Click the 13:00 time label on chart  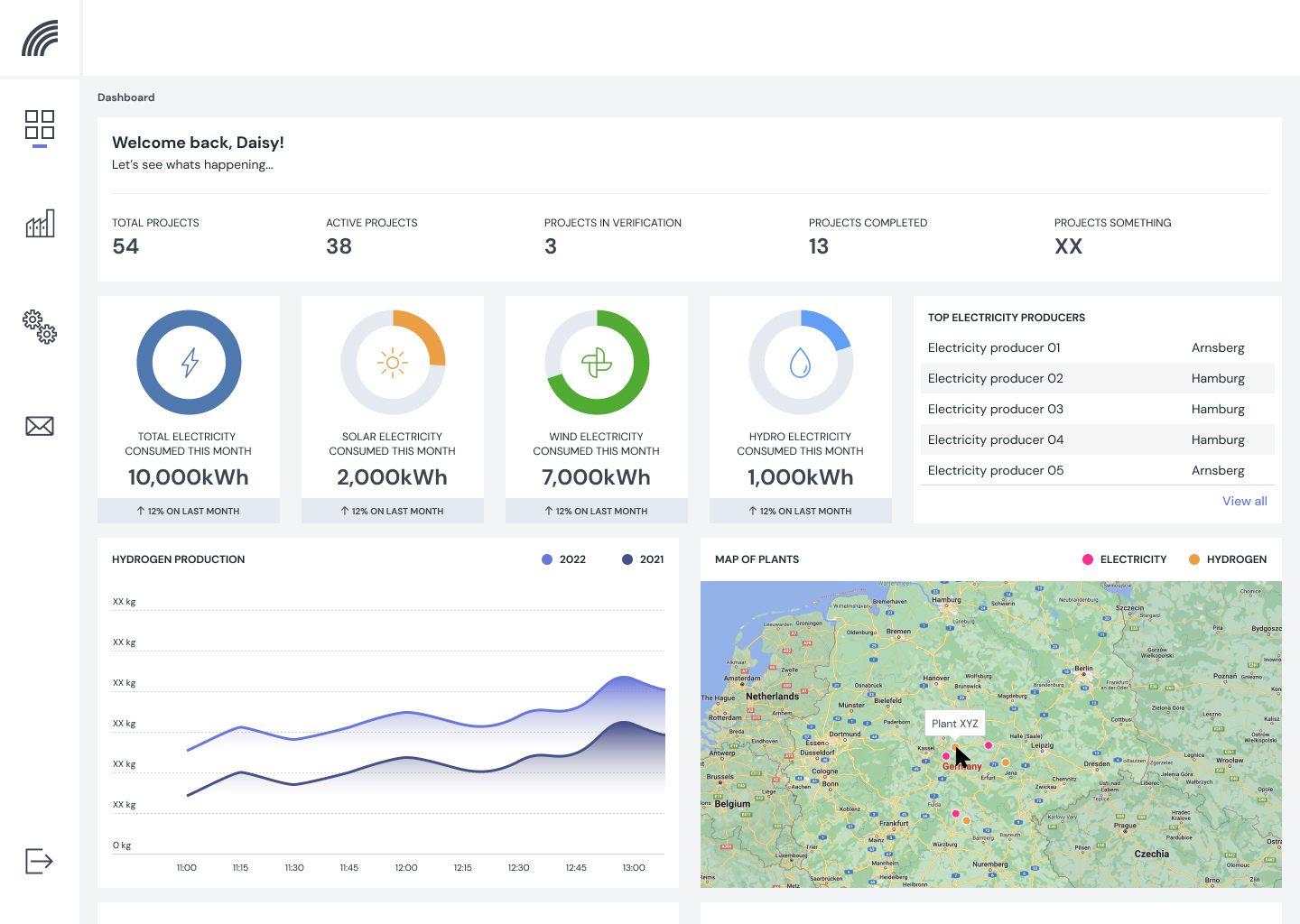(x=634, y=868)
